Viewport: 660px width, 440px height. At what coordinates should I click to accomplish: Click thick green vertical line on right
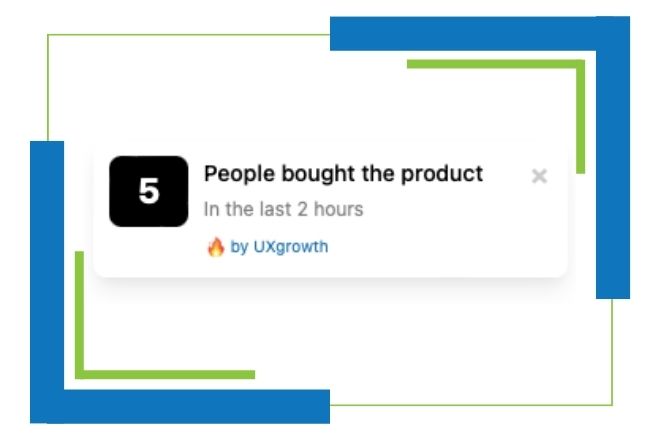coord(580,117)
